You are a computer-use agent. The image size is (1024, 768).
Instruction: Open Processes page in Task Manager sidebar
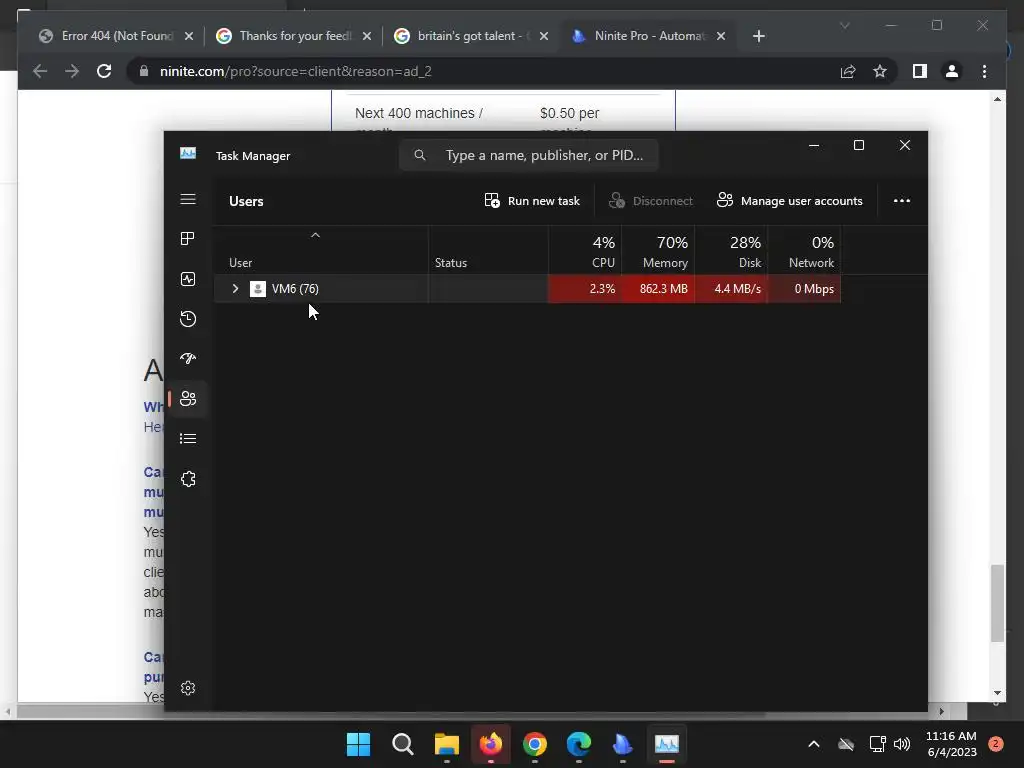[x=188, y=239]
